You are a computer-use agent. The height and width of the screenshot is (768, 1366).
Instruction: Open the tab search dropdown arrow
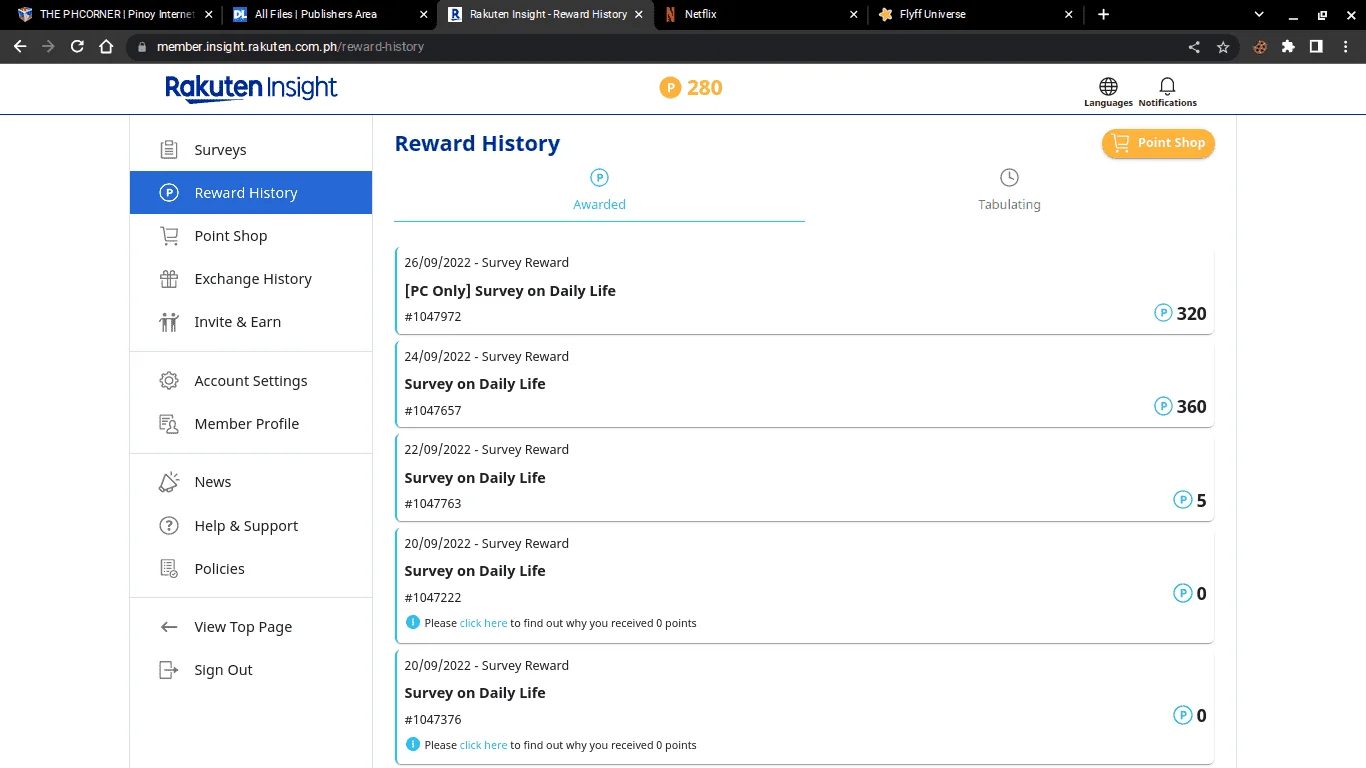point(1259,15)
